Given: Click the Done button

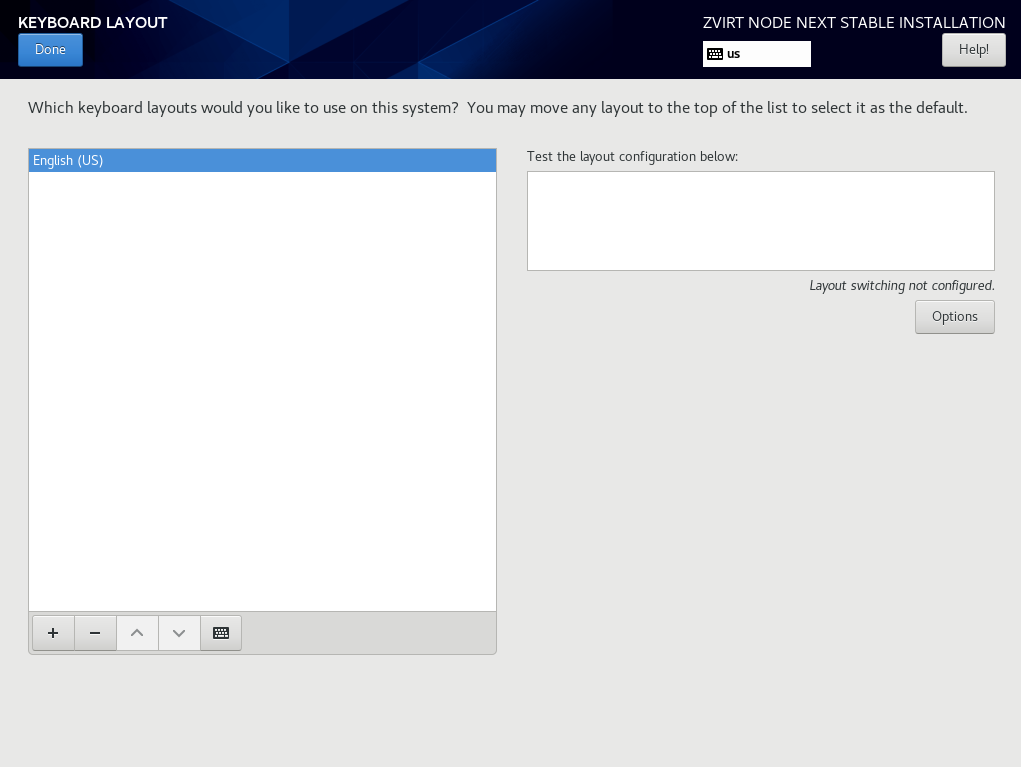Looking at the screenshot, I should click(x=50, y=50).
